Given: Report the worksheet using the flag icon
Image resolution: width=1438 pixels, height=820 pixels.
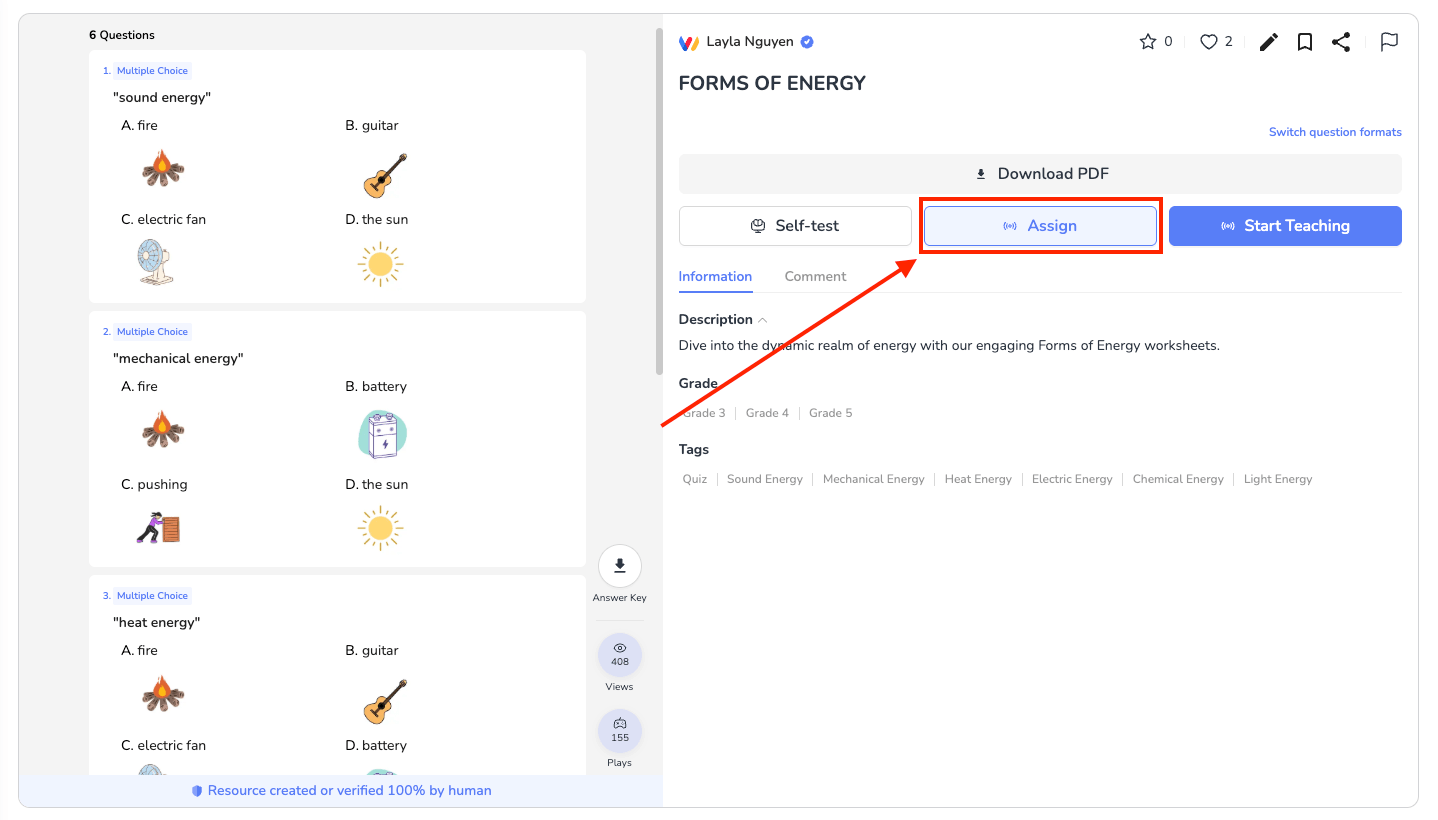Looking at the screenshot, I should [1389, 42].
